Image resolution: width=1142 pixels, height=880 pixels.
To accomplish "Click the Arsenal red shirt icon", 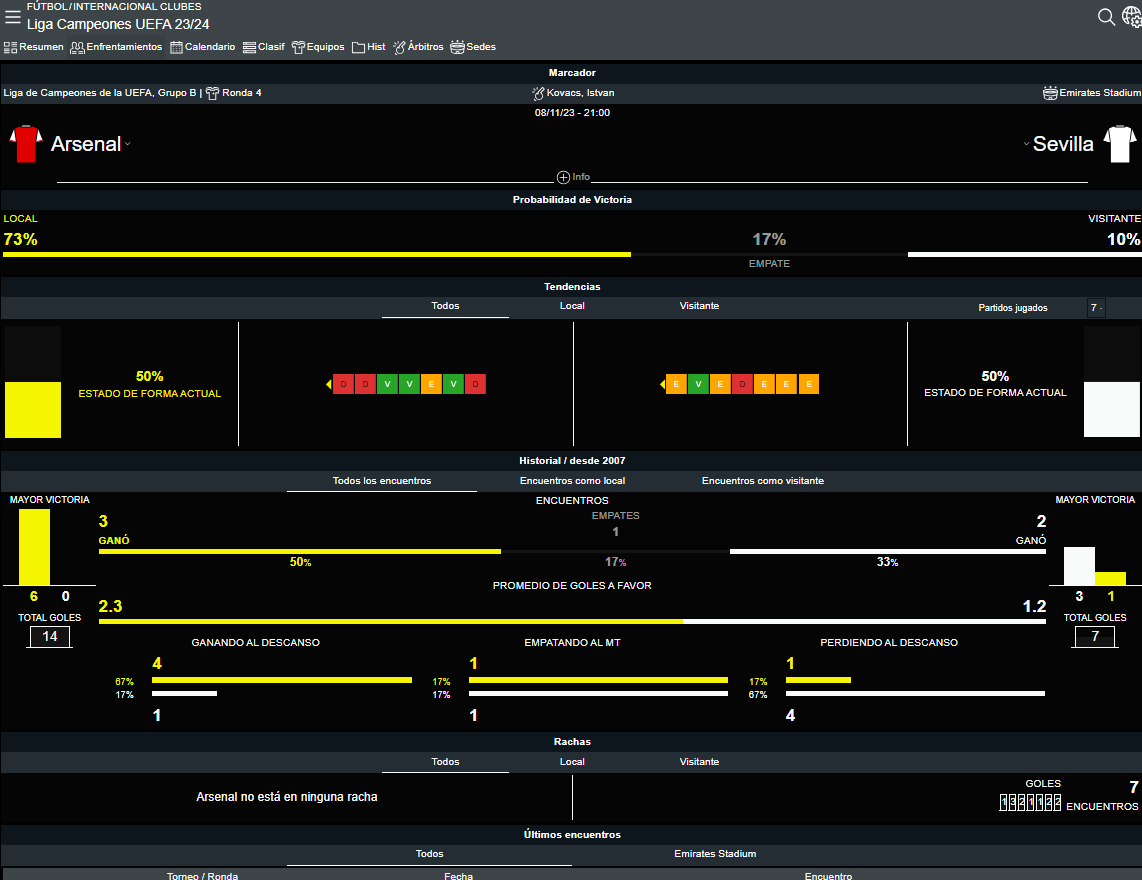I will click(x=26, y=144).
